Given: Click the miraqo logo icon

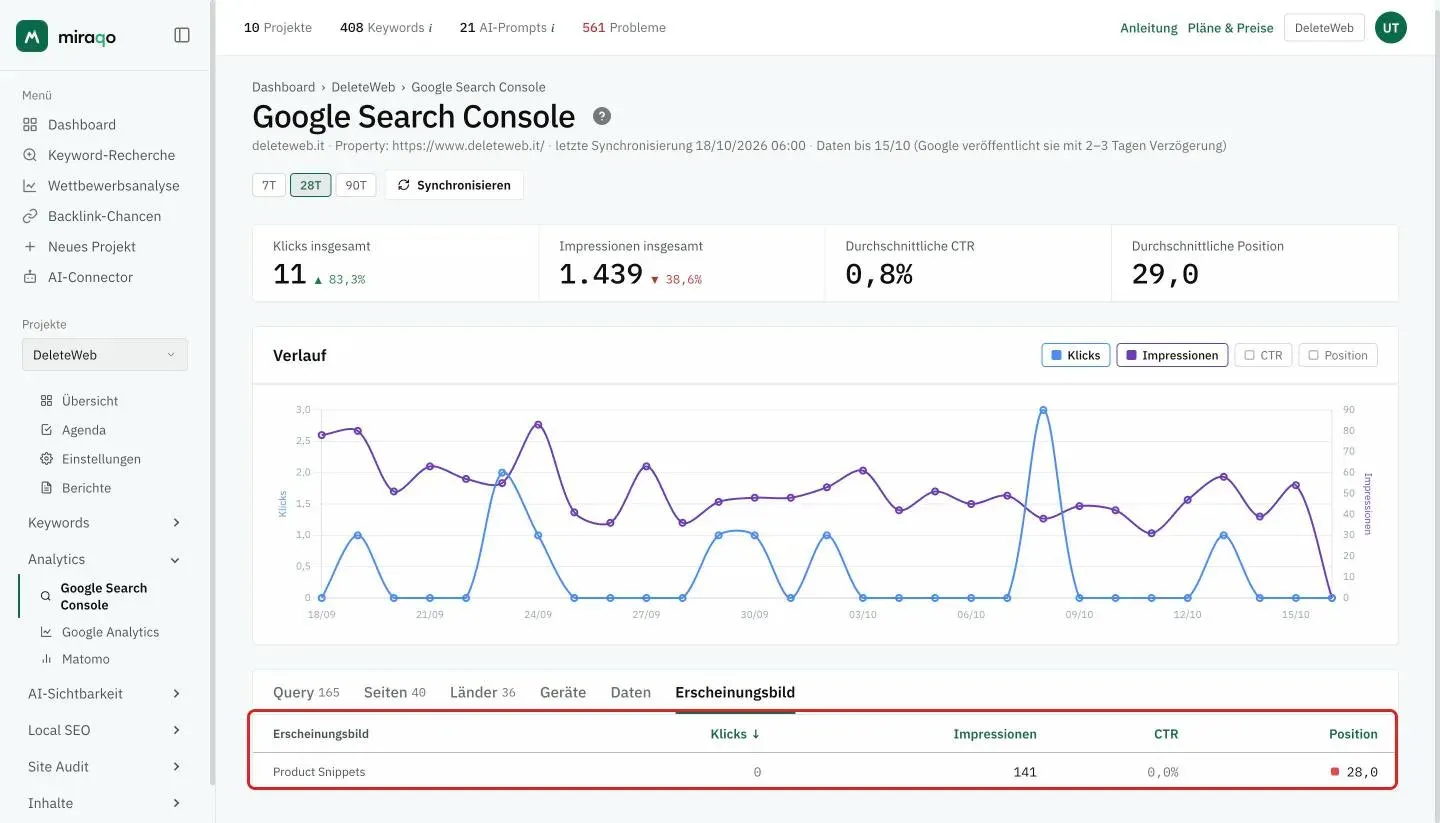Looking at the screenshot, I should [32, 36].
